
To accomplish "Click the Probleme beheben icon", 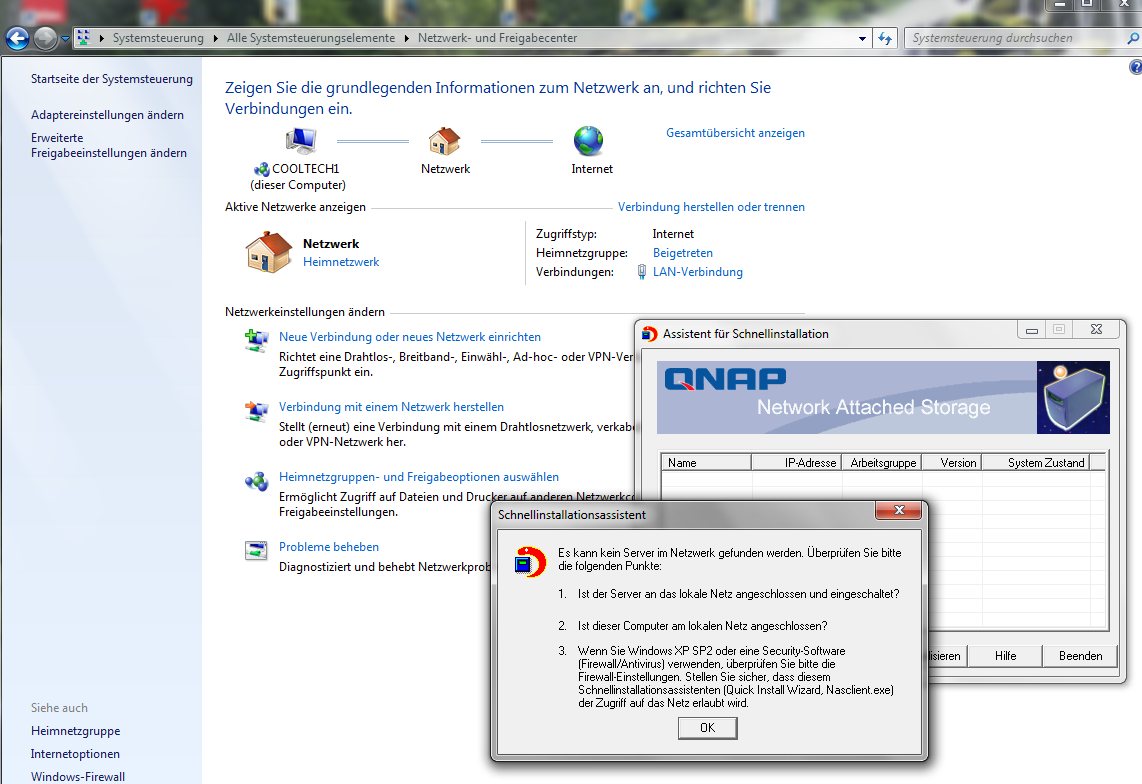I will 257,551.
